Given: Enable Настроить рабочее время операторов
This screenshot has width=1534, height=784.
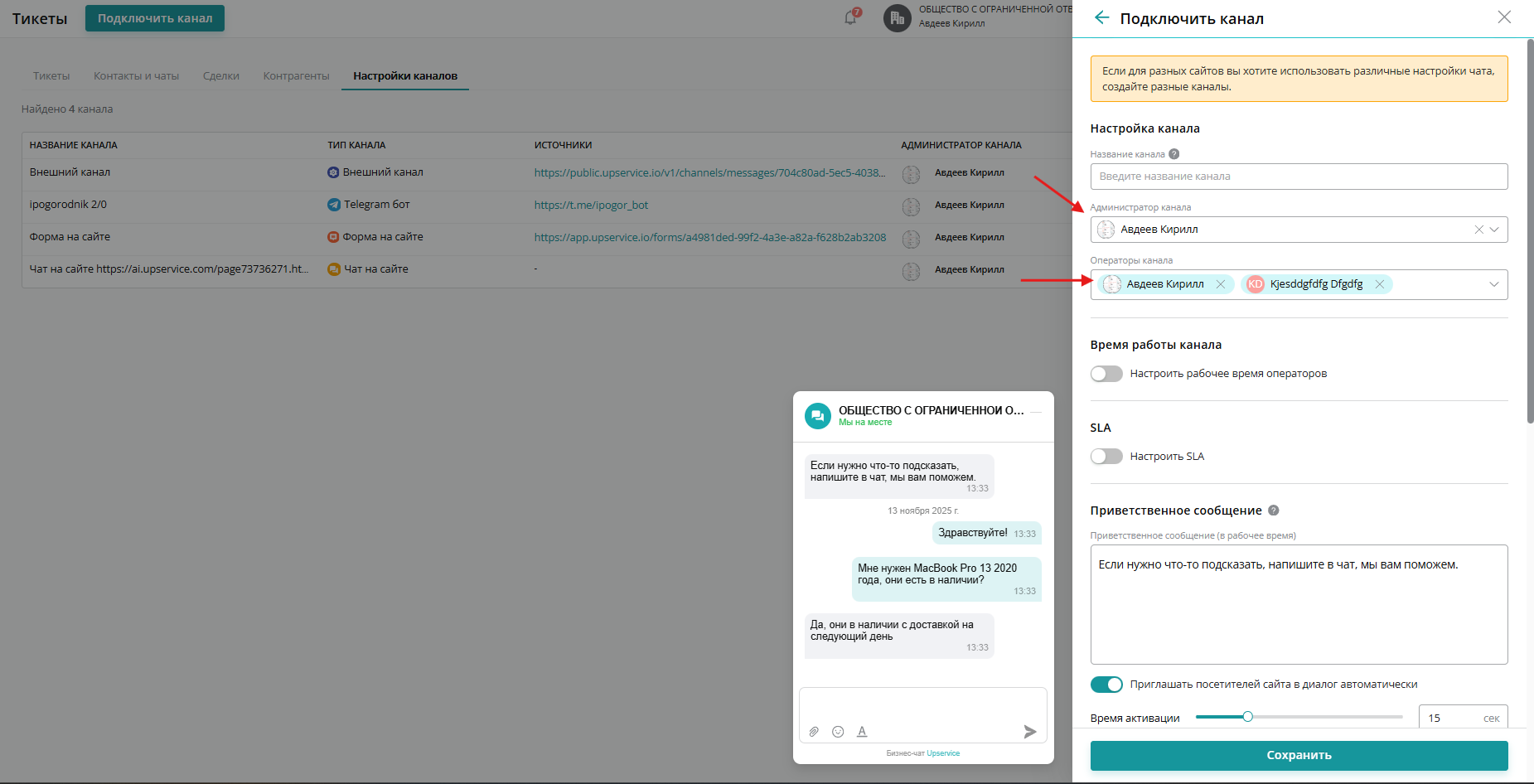Looking at the screenshot, I should tap(1106, 374).
